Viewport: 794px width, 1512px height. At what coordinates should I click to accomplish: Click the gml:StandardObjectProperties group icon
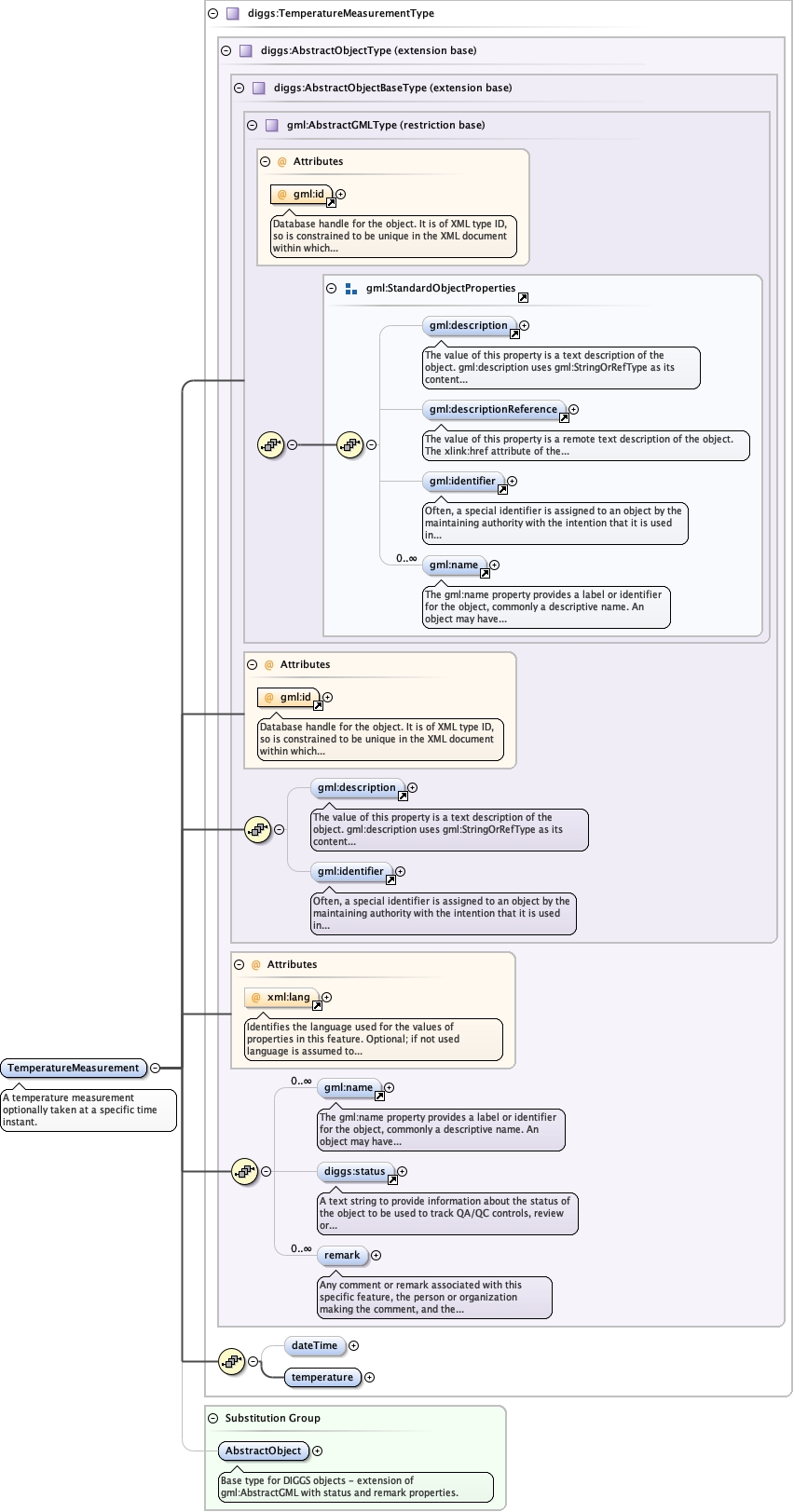click(351, 289)
